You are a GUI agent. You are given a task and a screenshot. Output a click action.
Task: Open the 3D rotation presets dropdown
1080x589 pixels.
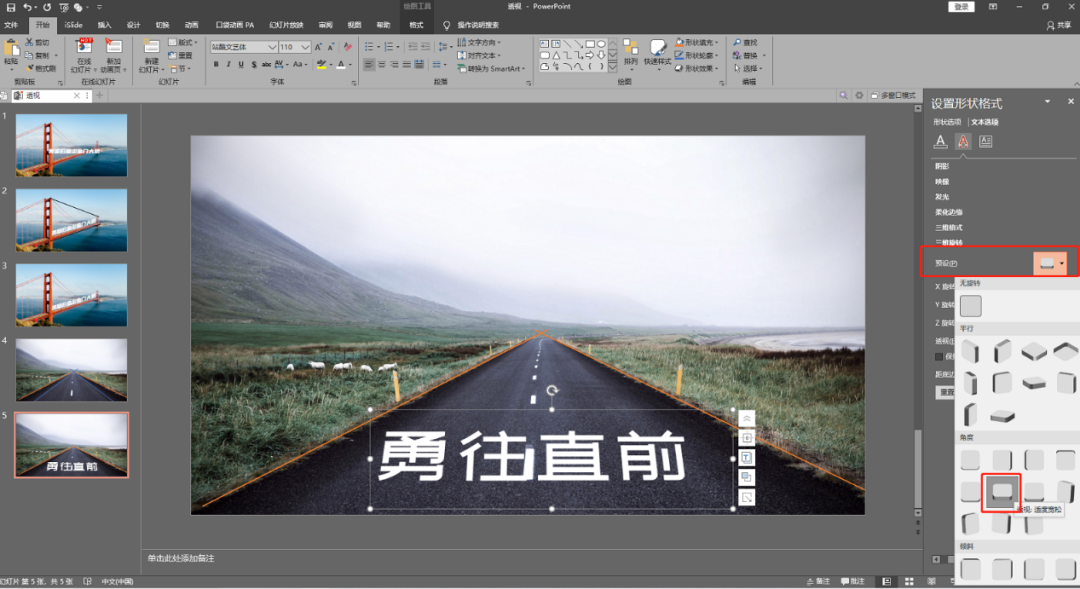tap(1049, 263)
